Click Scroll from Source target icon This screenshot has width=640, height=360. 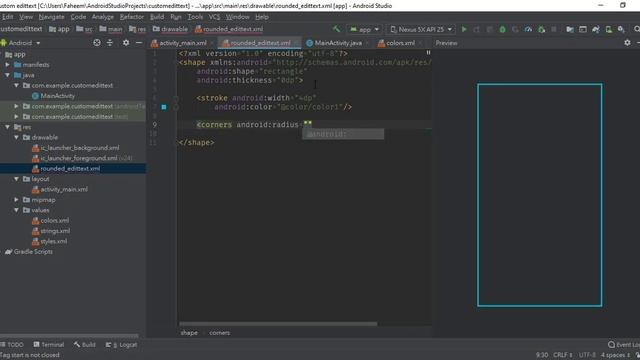pyautogui.click(x=97, y=42)
